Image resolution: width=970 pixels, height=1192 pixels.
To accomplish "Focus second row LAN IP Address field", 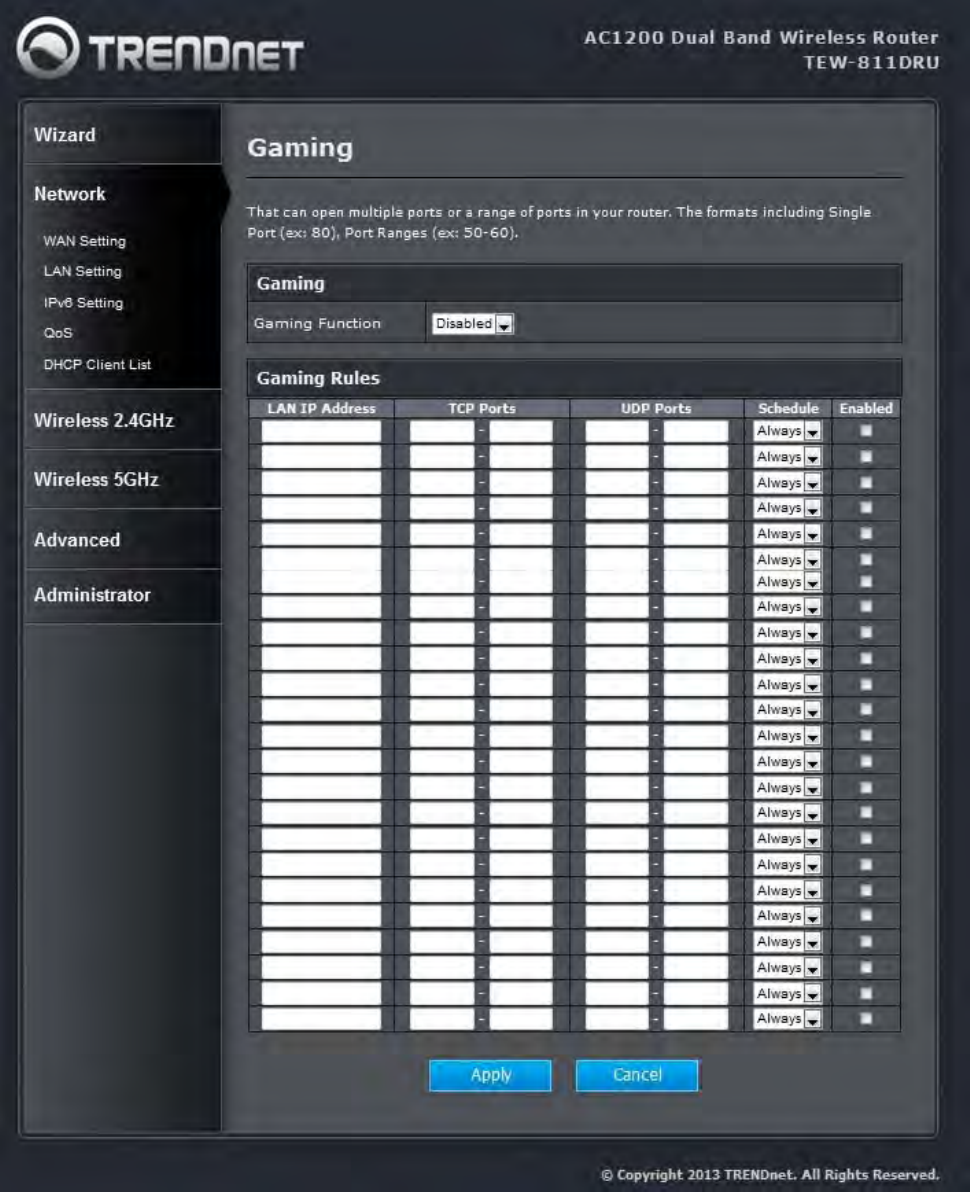I will (x=321, y=457).
